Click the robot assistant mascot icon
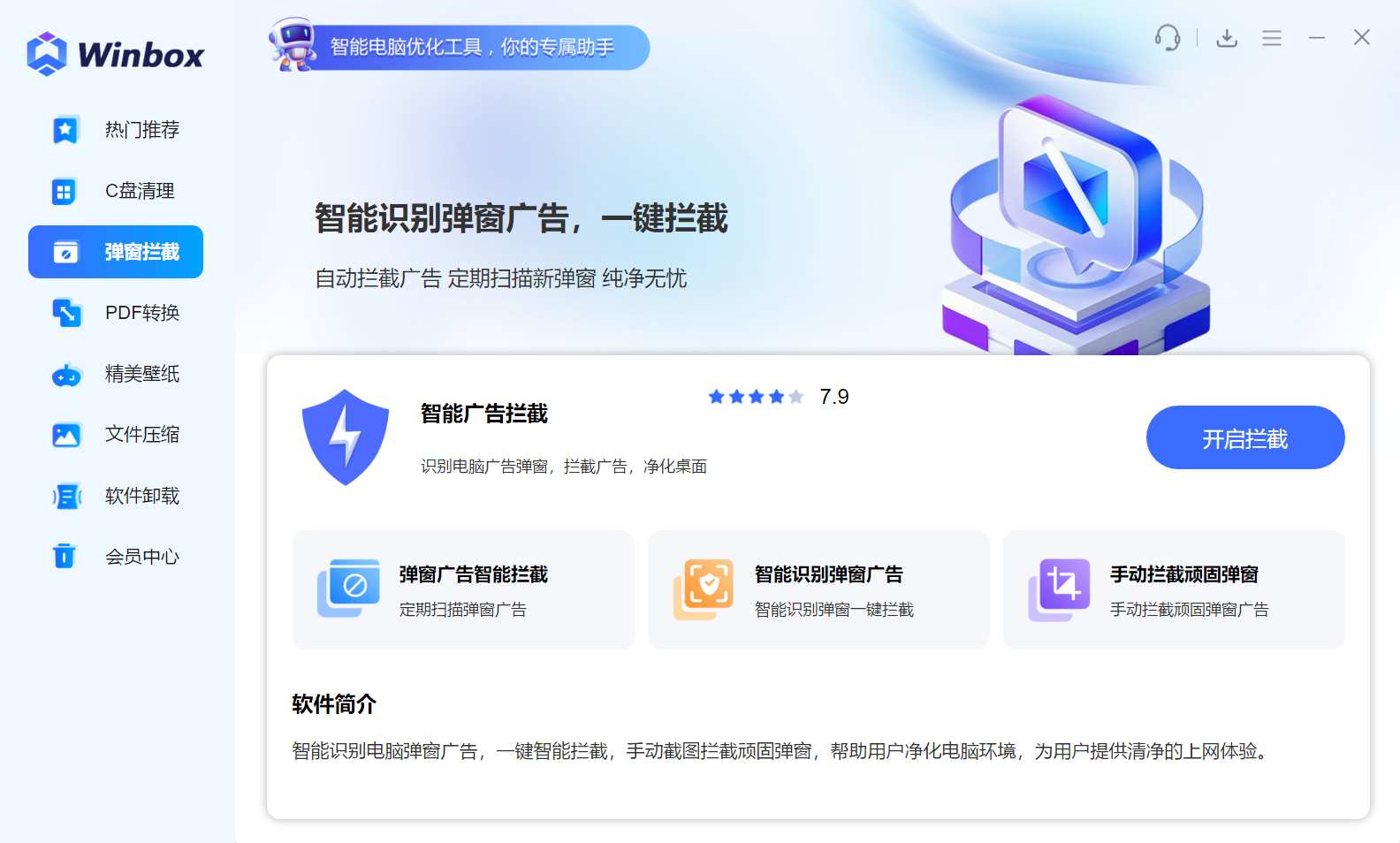Screen dimensions: 1400x843 coord(294,45)
